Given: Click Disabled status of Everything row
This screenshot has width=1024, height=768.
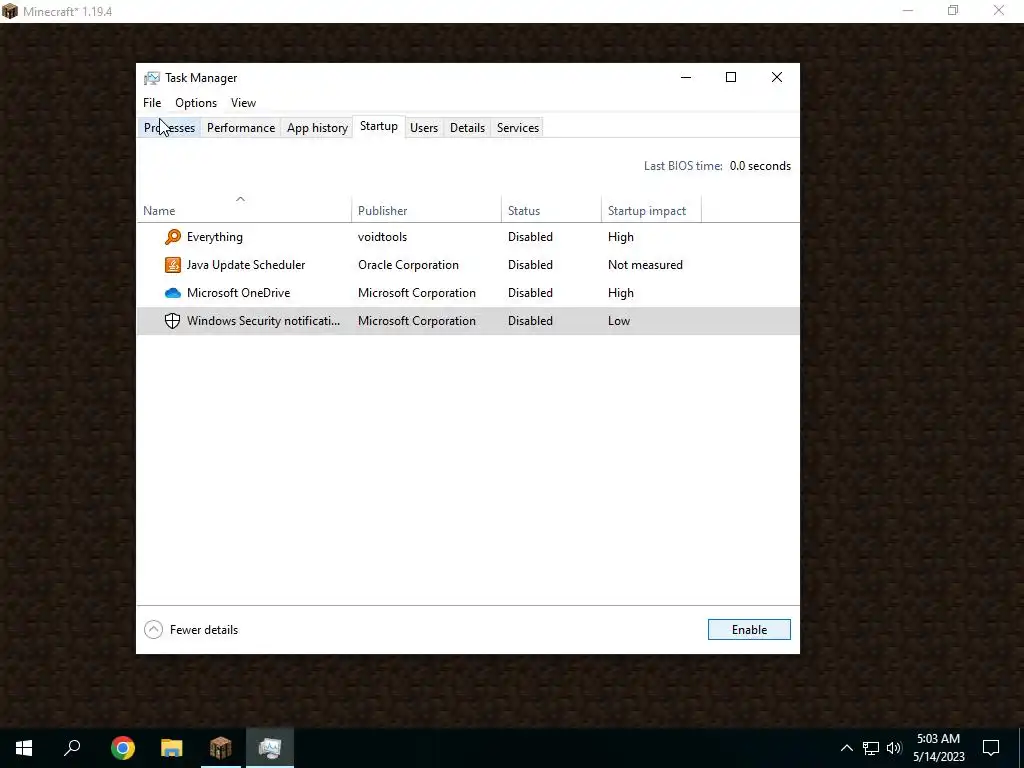Looking at the screenshot, I should coord(530,236).
